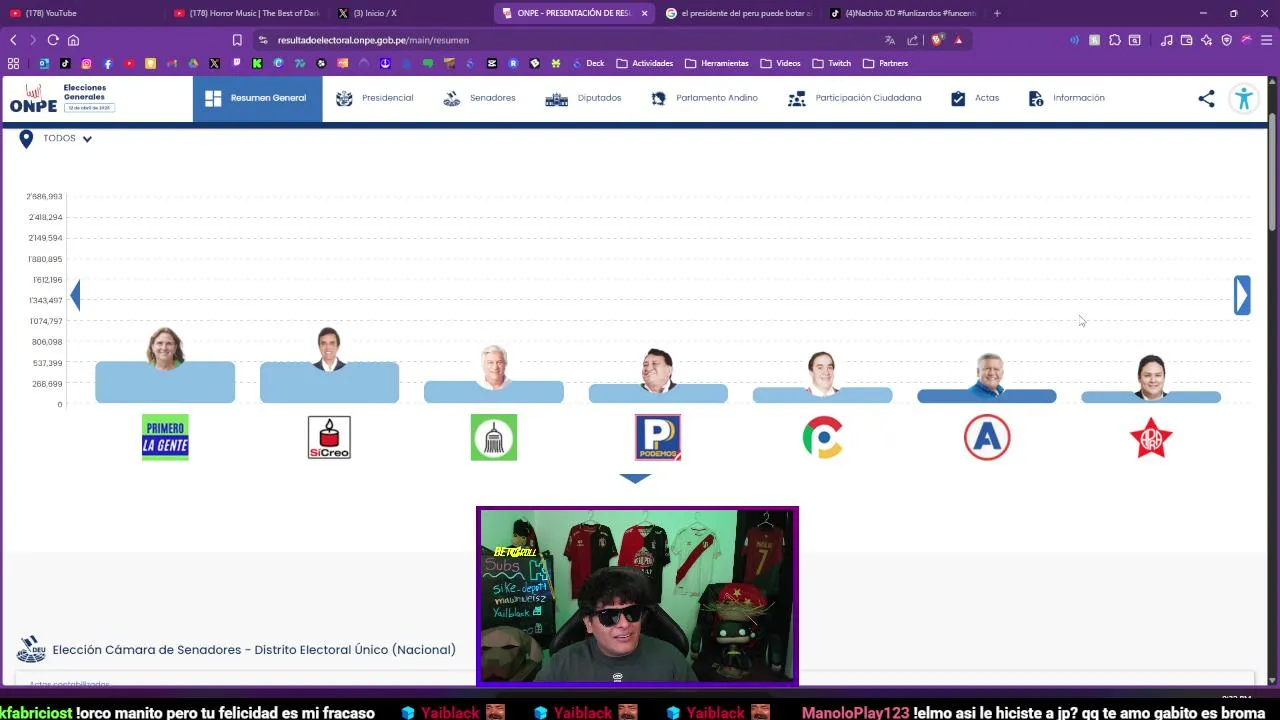This screenshot has height=720, width=1280.
Task: Open the browser wallet icon
Action: tap(1186, 40)
